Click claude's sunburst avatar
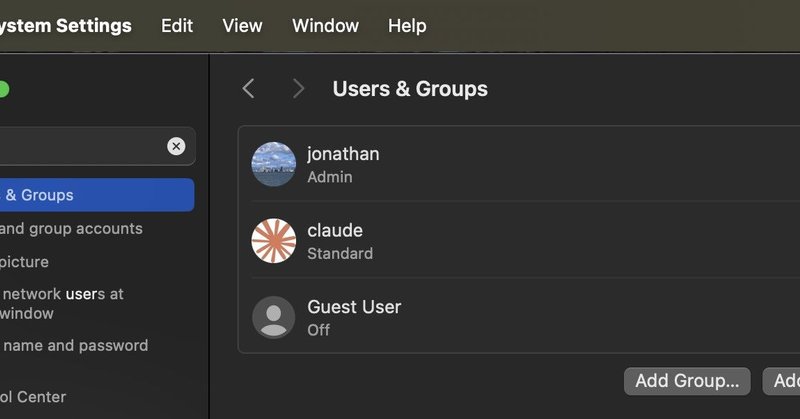Screen dimensions: 800x419 click(x=274, y=241)
